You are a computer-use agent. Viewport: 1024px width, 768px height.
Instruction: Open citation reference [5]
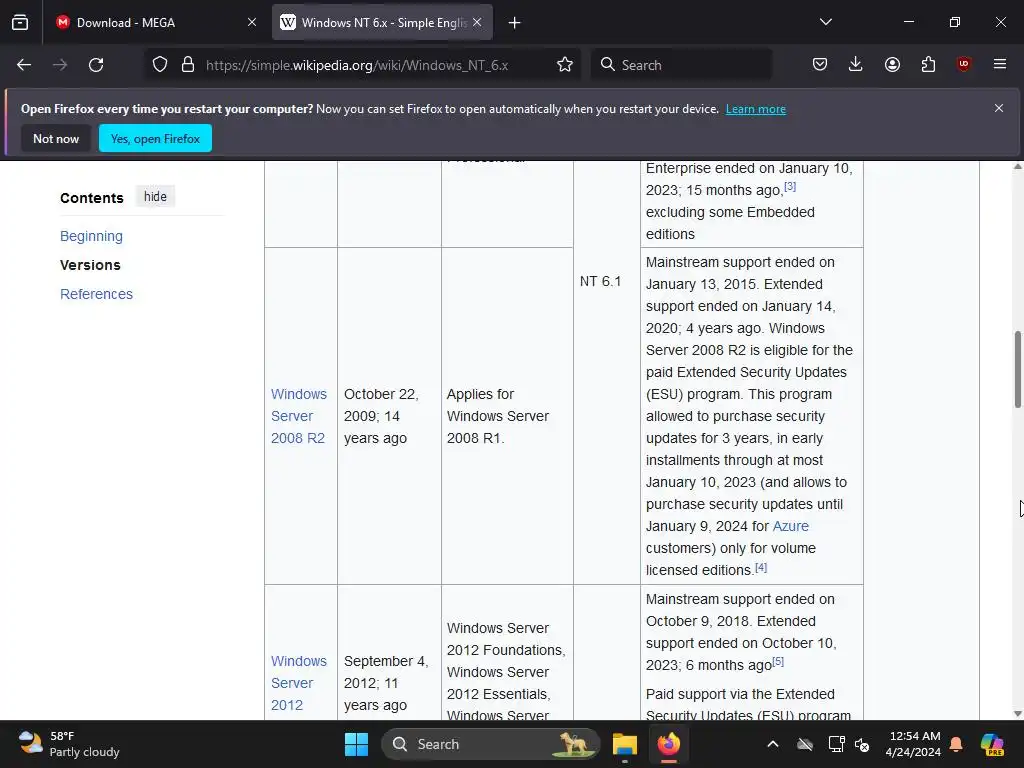(x=778, y=662)
